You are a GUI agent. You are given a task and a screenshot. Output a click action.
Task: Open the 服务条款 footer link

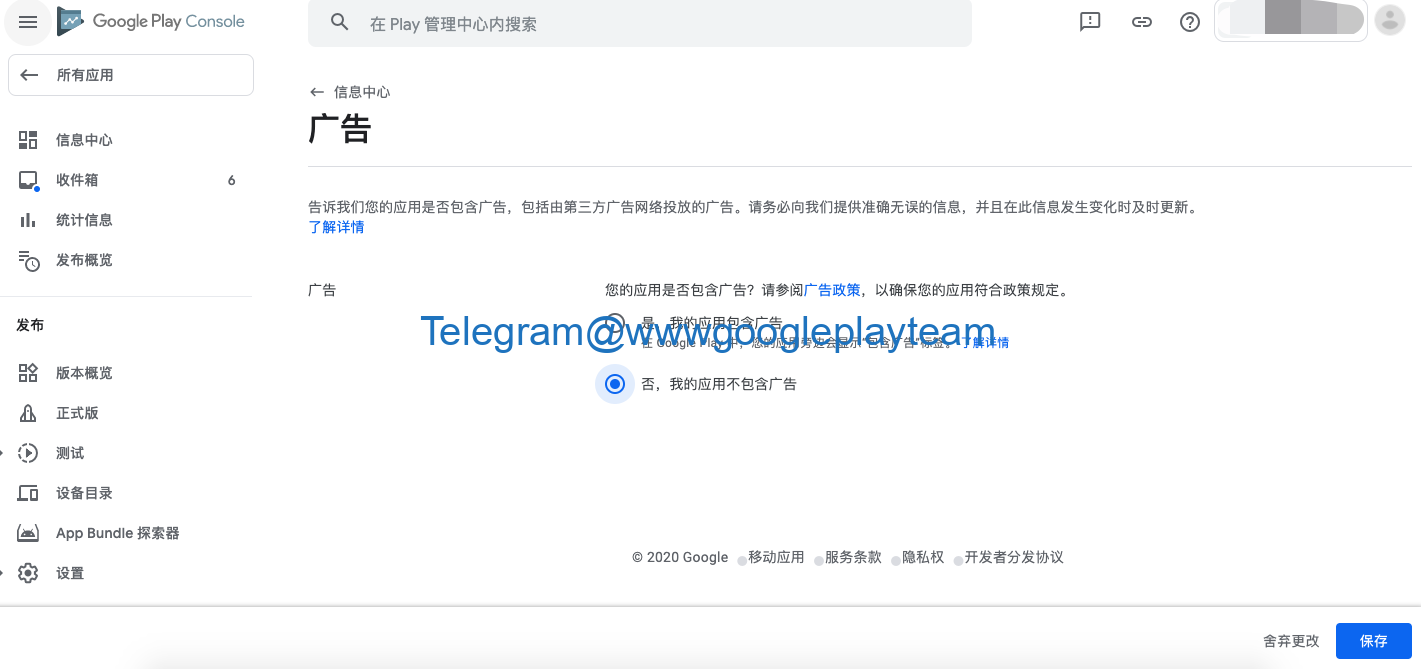pyautogui.click(x=853, y=557)
